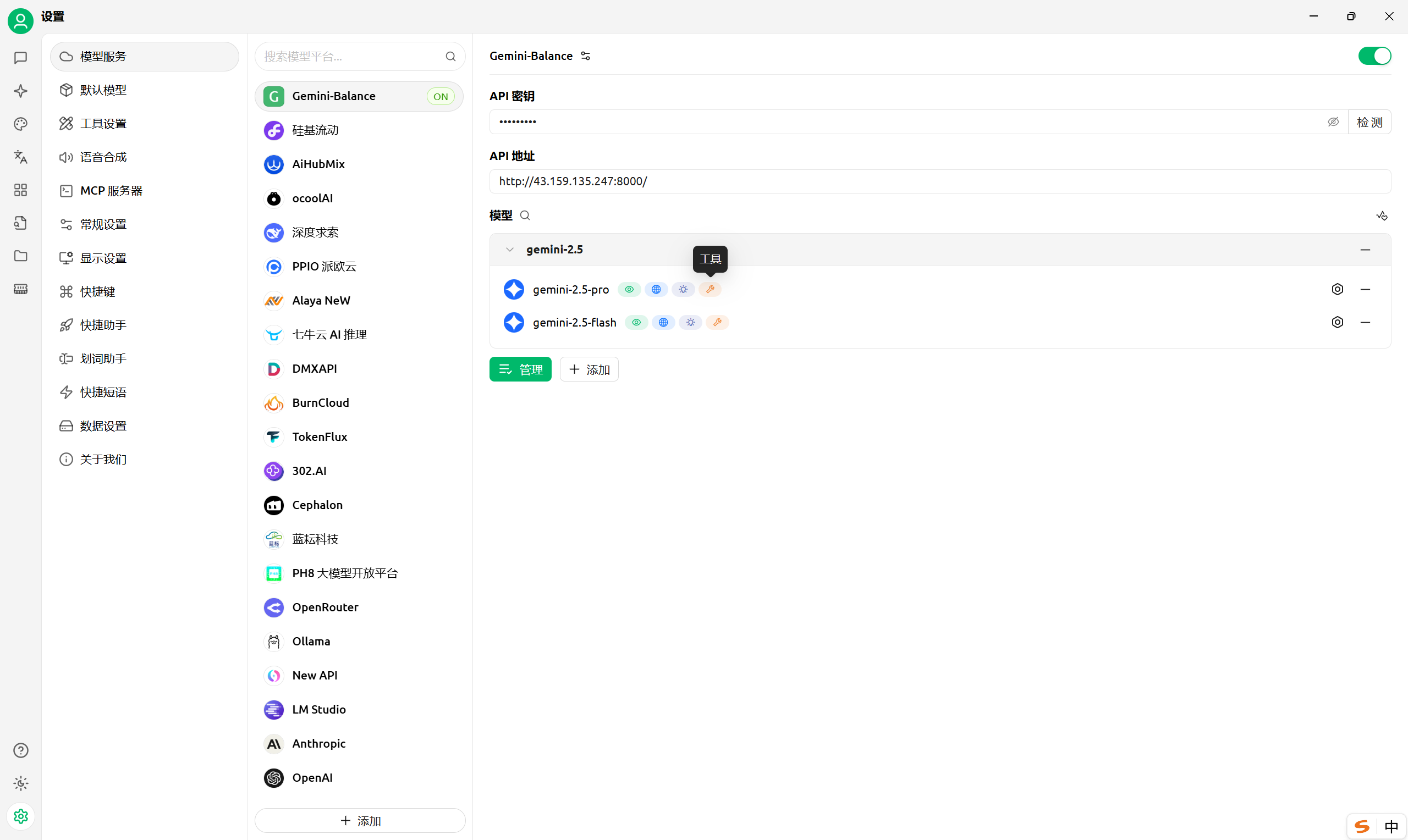Open the MCP 服务器 settings menu
Image resolution: width=1408 pixels, height=840 pixels.
coord(111,191)
